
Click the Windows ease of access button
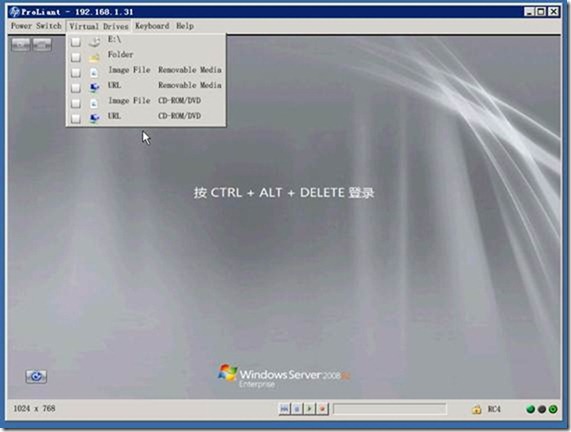click(x=36, y=376)
